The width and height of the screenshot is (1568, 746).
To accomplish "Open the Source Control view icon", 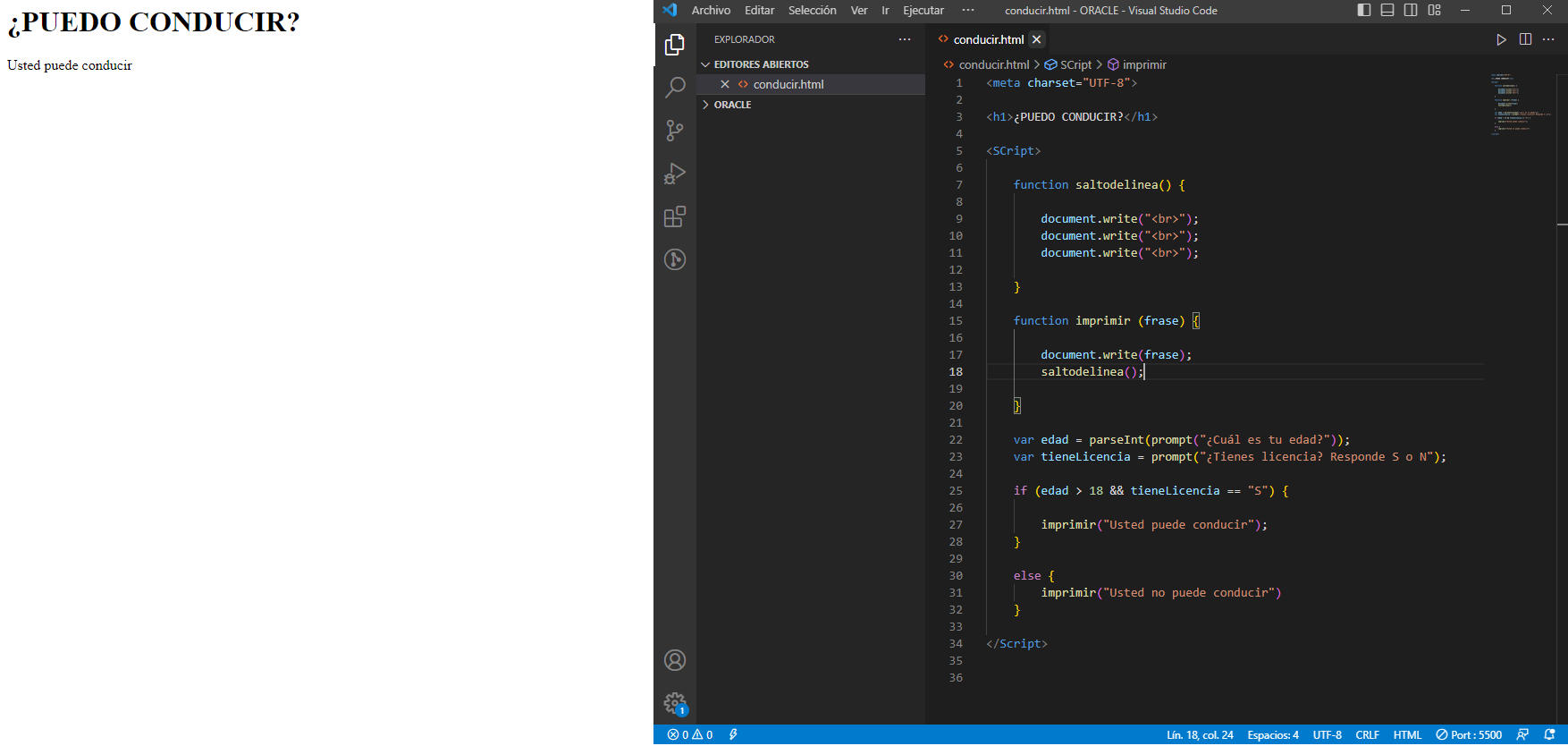I will [675, 131].
